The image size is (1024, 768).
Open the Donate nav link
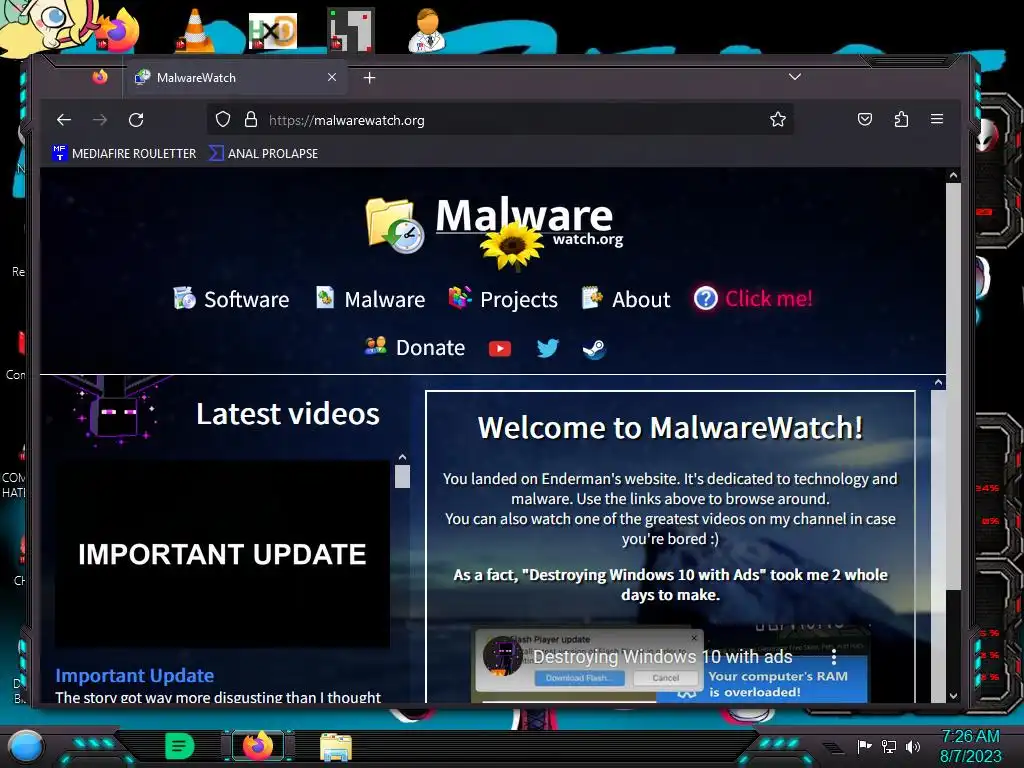tap(415, 347)
